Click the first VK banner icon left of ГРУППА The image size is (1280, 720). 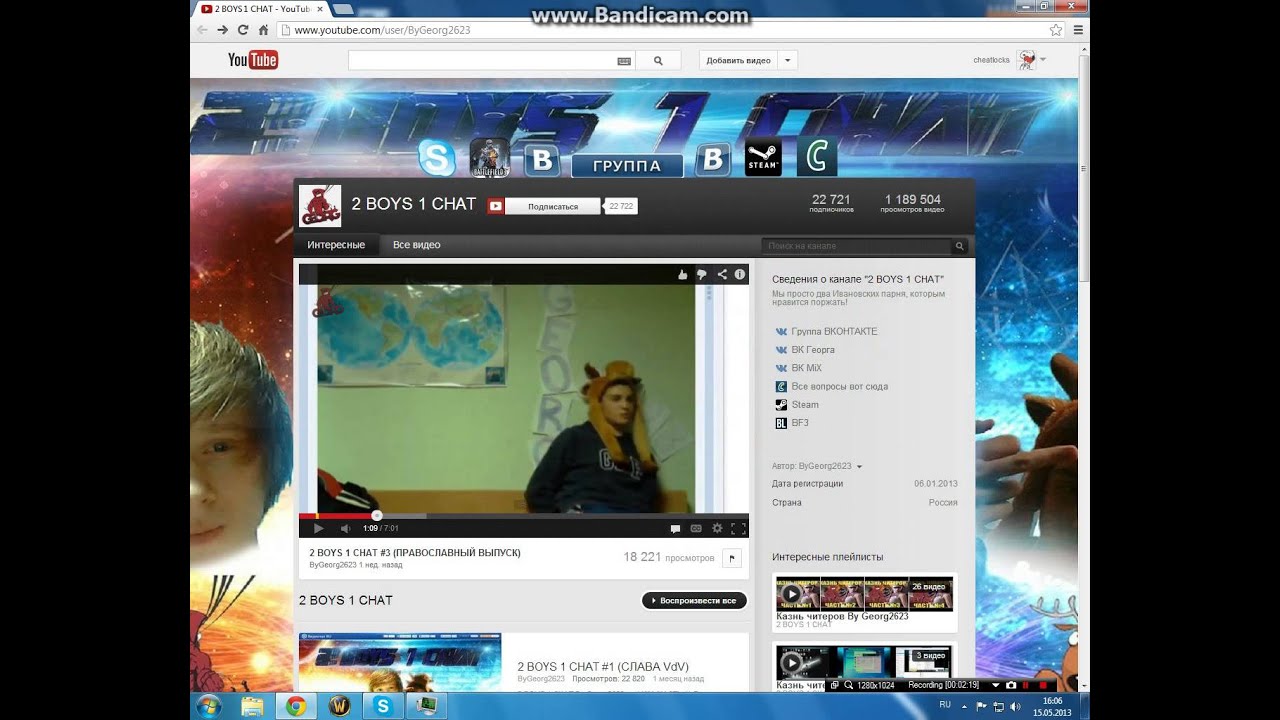[x=543, y=159]
